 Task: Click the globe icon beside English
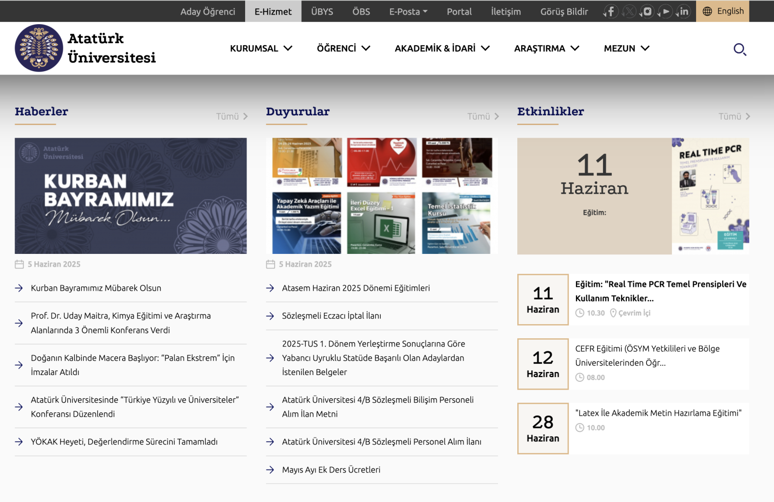coord(707,11)
